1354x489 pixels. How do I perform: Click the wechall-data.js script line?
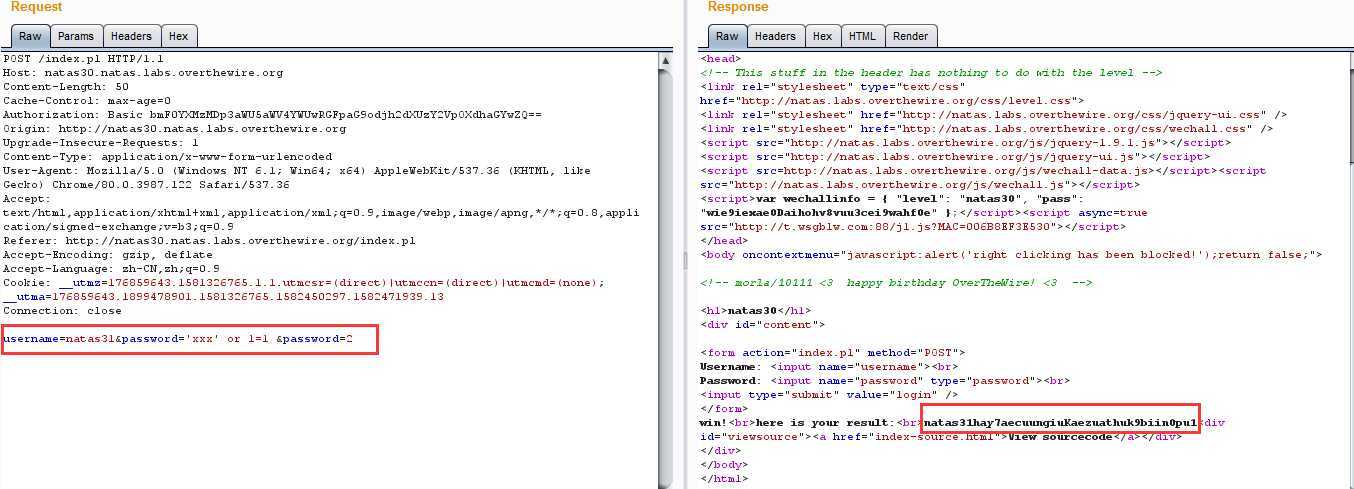point(985,171)
